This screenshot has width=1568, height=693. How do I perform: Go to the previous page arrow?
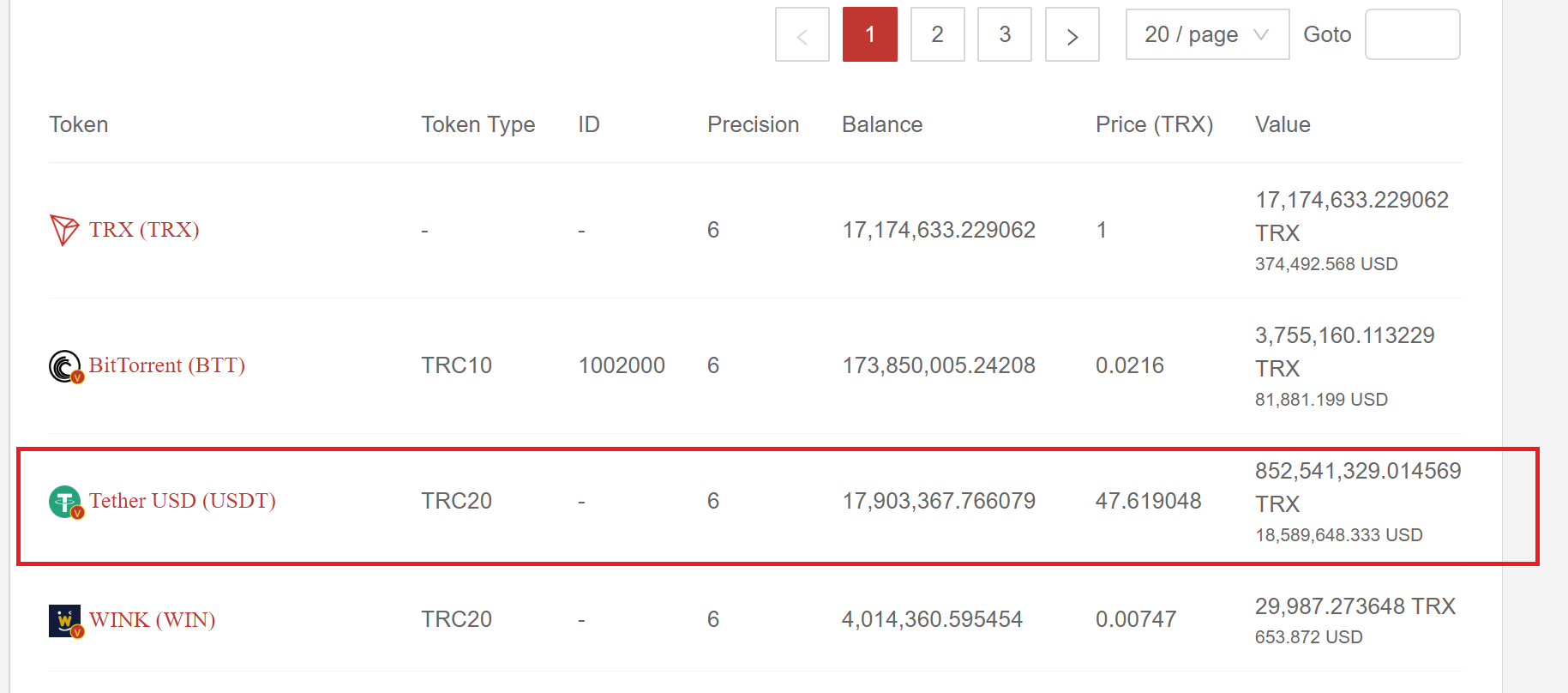pos(802,35)
